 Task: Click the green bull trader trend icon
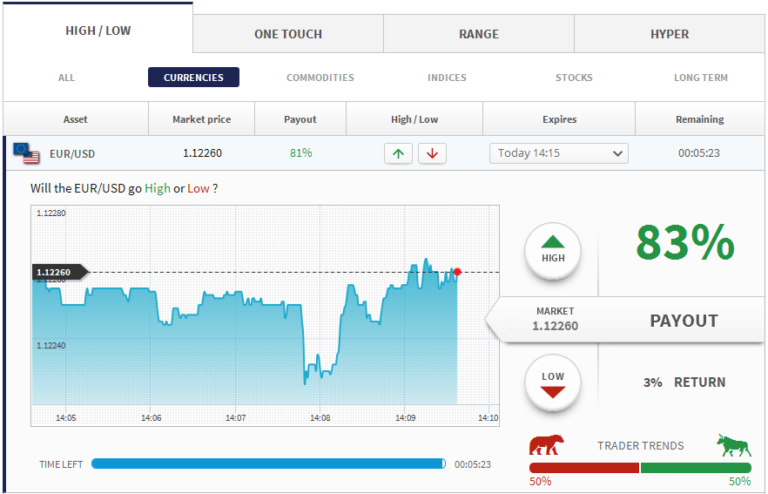(x=733, y=445)
